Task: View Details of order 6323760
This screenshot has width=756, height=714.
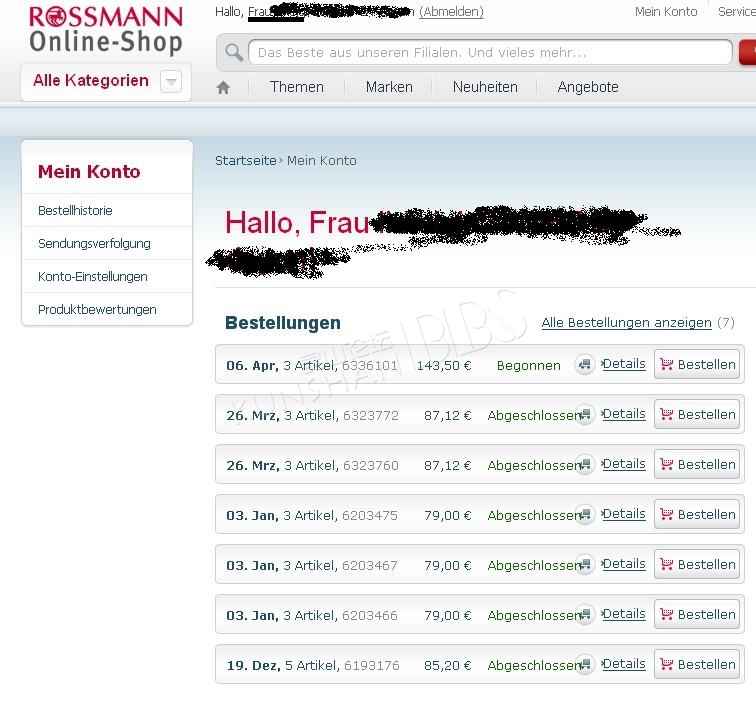Action: coord(624,464)
